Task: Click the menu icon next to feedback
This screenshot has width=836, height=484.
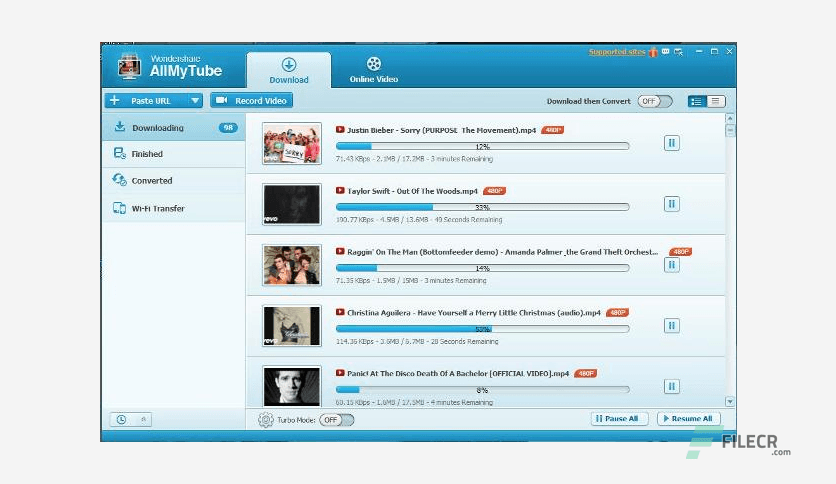Action: pos(678,52)
